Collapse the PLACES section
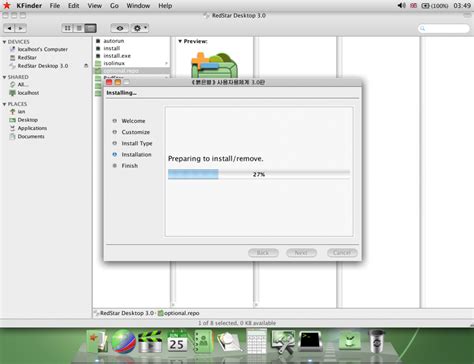 click(x=4, y=104)
